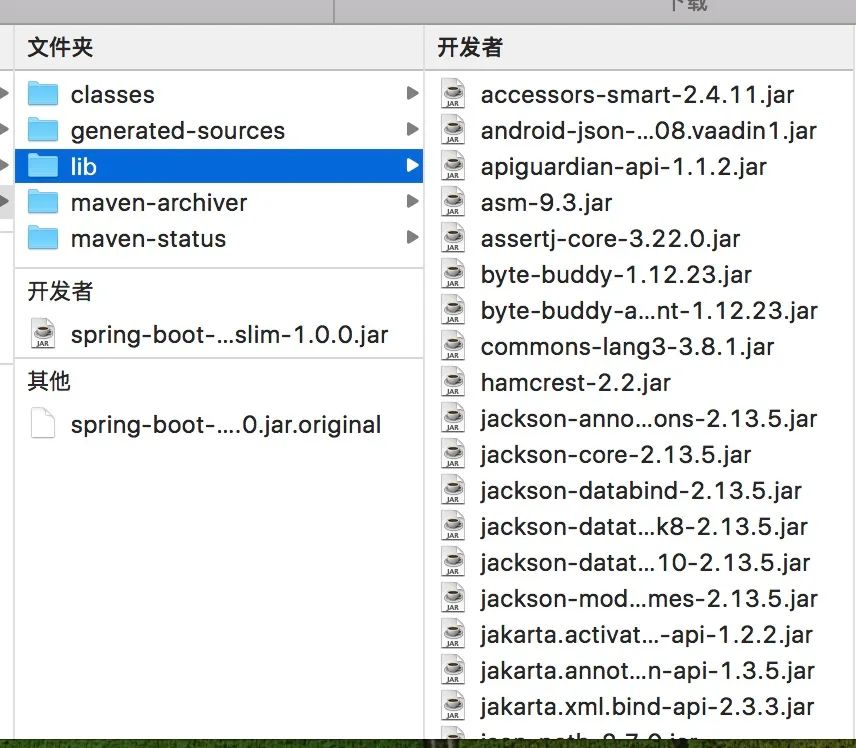
Task: Expand the maven-archiver folder arrow
Action: pos(413,201)
